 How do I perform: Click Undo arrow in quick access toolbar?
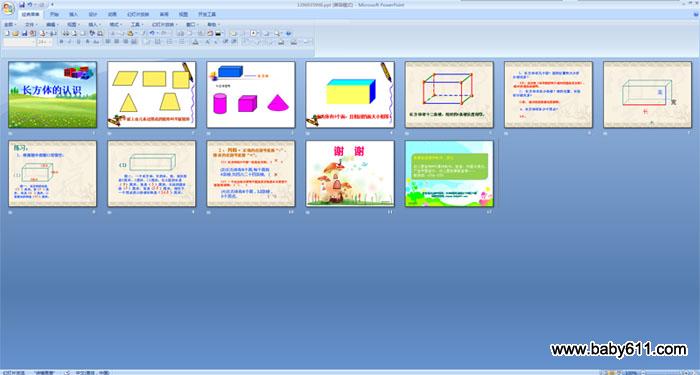coord(29,4)
